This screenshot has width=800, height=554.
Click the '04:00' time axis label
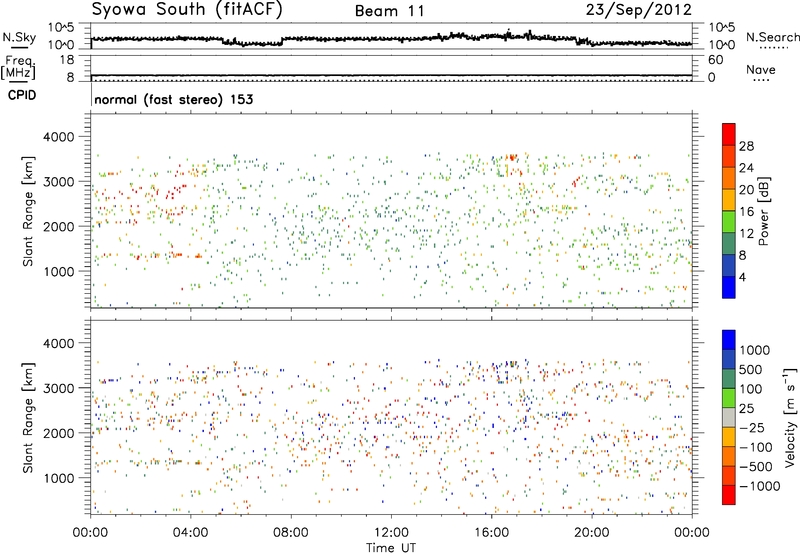click(190, 533)
